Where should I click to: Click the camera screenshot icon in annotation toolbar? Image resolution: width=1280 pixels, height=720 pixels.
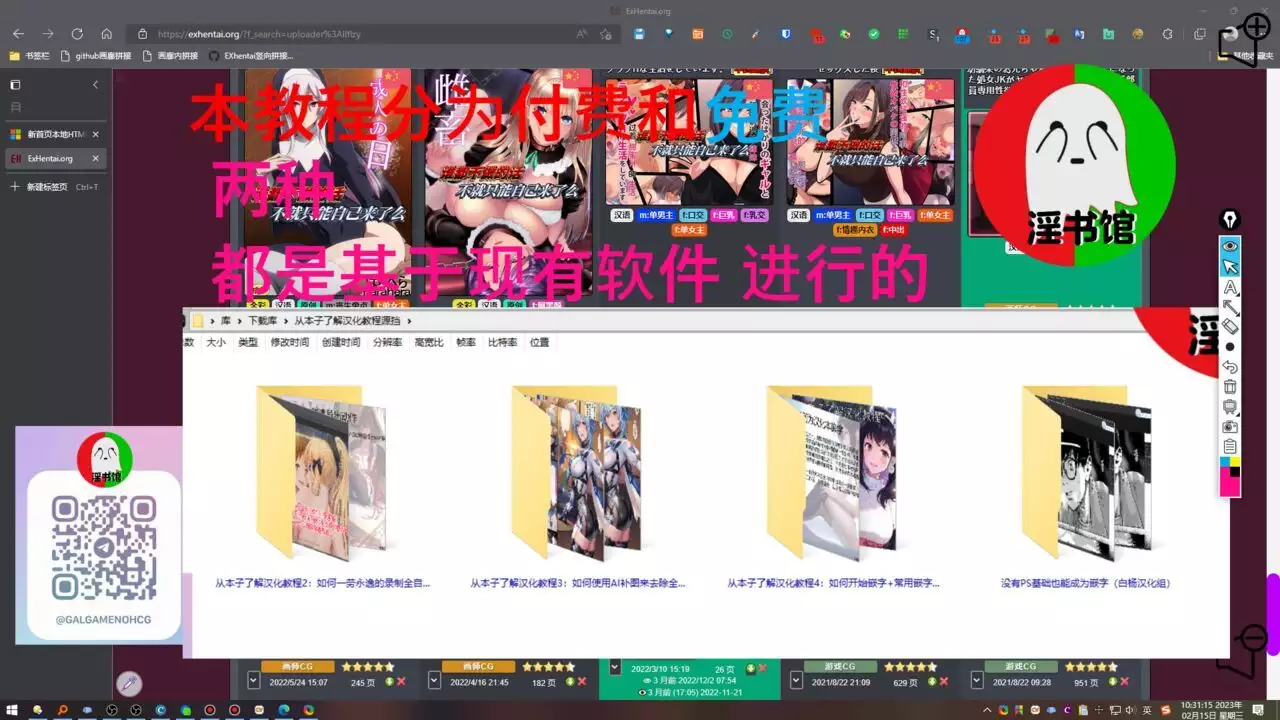pos(1230,427)
